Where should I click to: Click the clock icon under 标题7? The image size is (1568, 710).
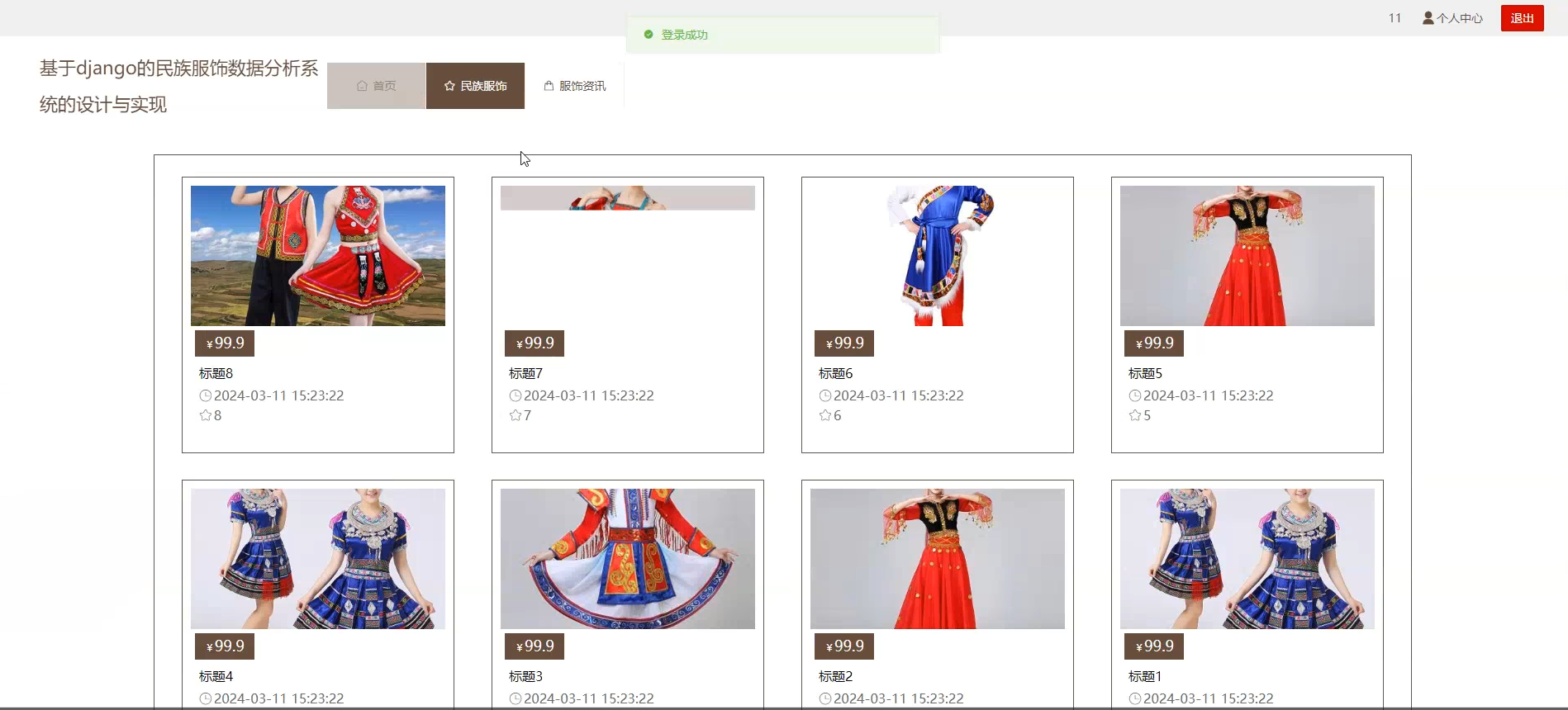pyautogui.click(x=516, y=395)
